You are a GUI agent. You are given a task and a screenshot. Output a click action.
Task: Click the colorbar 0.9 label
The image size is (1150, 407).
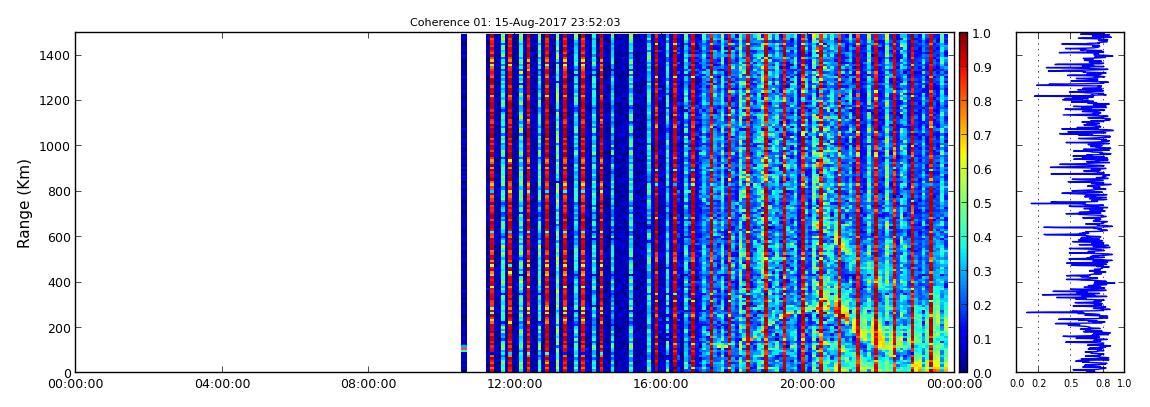coord(981,67)
